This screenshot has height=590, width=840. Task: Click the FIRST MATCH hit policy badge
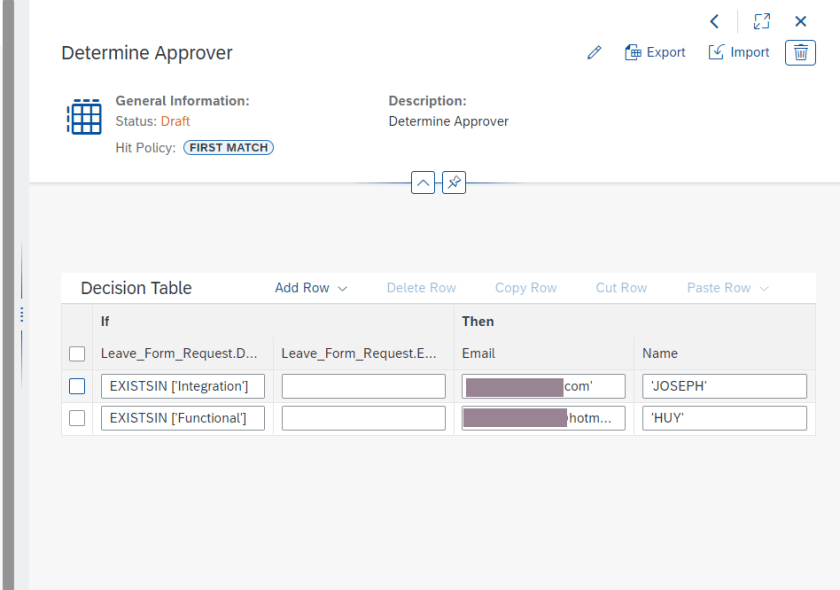point(228,147)
